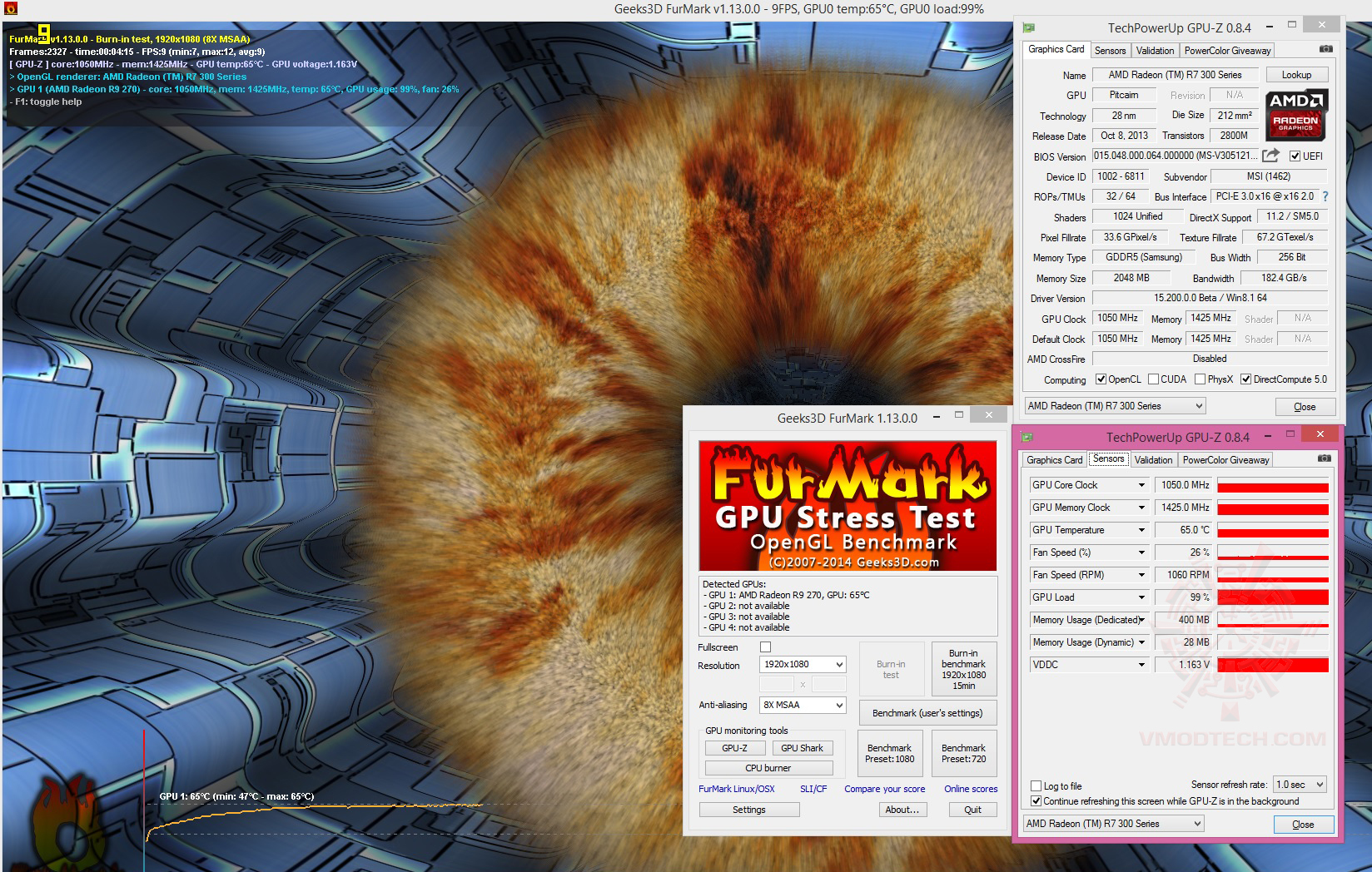Viewport: 1372px width, 872px height.
Task: Open PowerColor Giveaway tab in the lower GPU-Z window
Action: pos(1226,460)
